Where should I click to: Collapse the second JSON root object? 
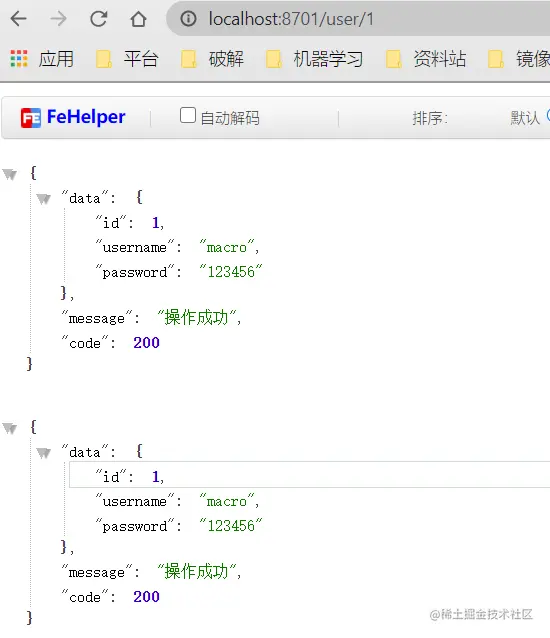9,428
